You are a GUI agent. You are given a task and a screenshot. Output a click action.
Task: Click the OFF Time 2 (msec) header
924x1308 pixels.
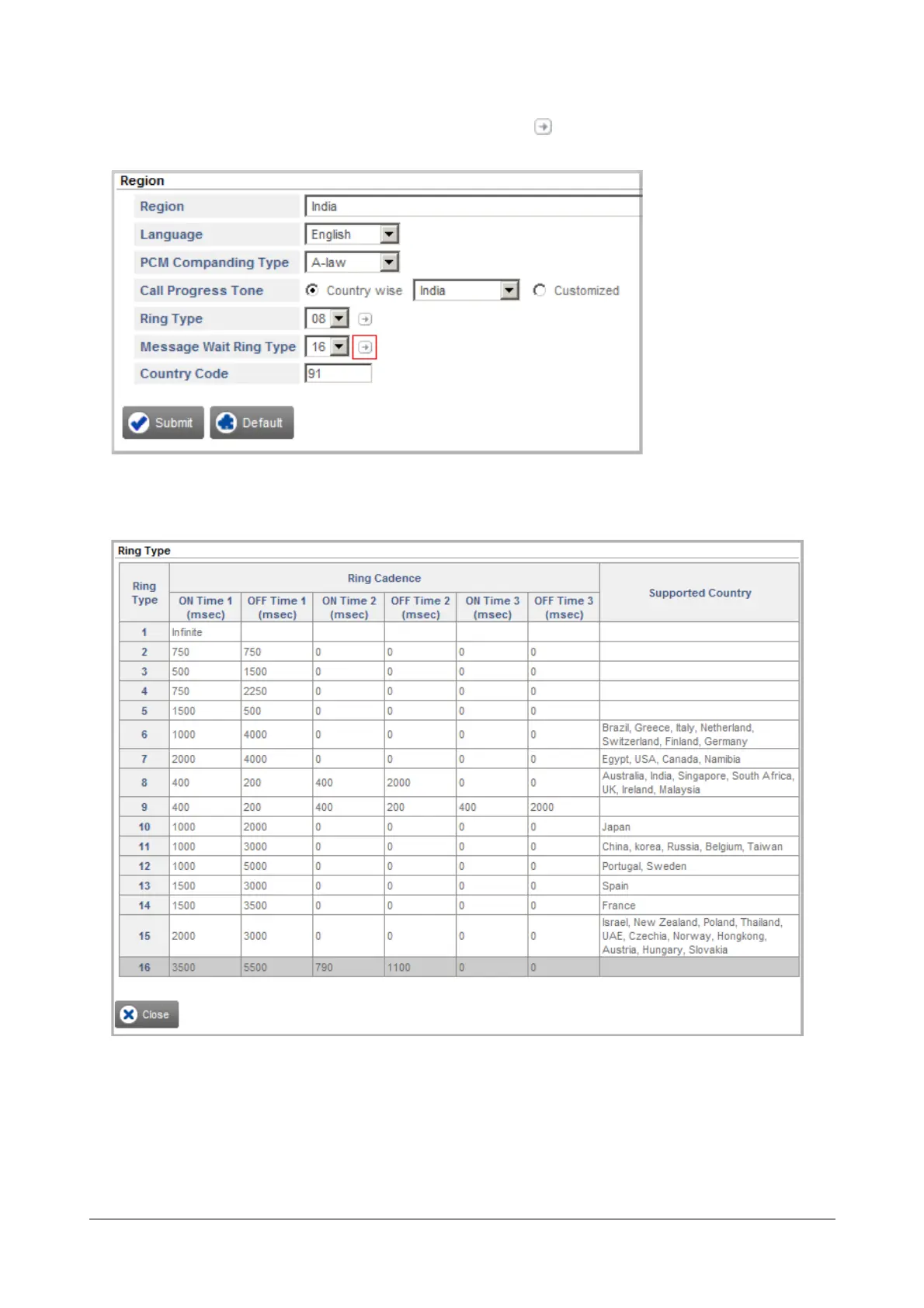pos(420,607)
